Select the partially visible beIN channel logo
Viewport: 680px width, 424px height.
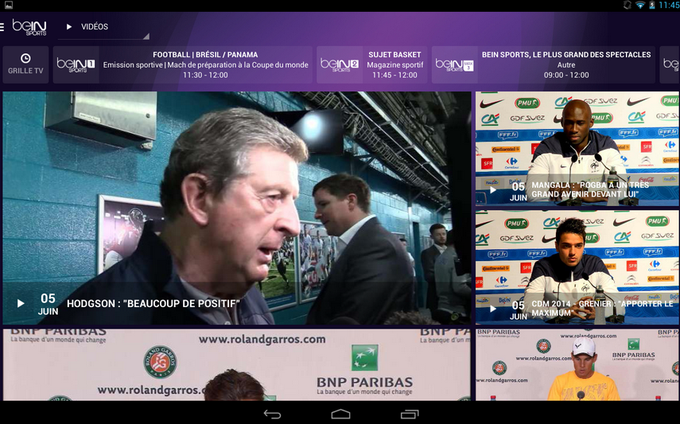tap(670, 65)
